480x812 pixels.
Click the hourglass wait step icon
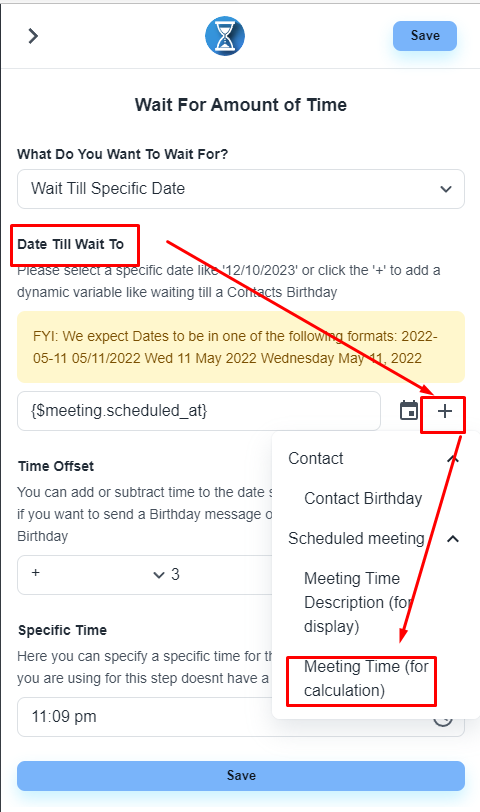(225, 36)
